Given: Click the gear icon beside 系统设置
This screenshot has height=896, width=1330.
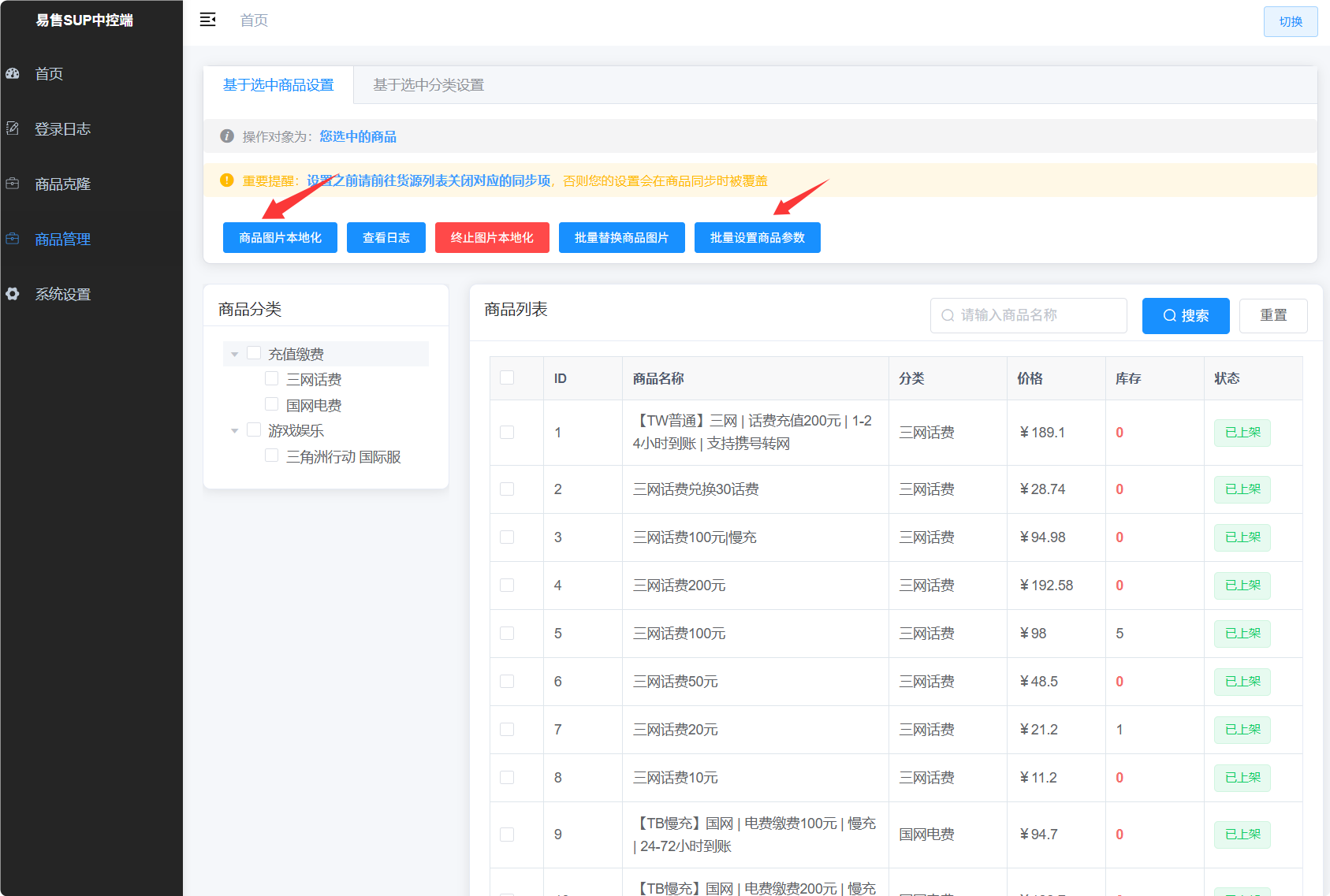Looking at the screenshot, I should tap(13, 294).
